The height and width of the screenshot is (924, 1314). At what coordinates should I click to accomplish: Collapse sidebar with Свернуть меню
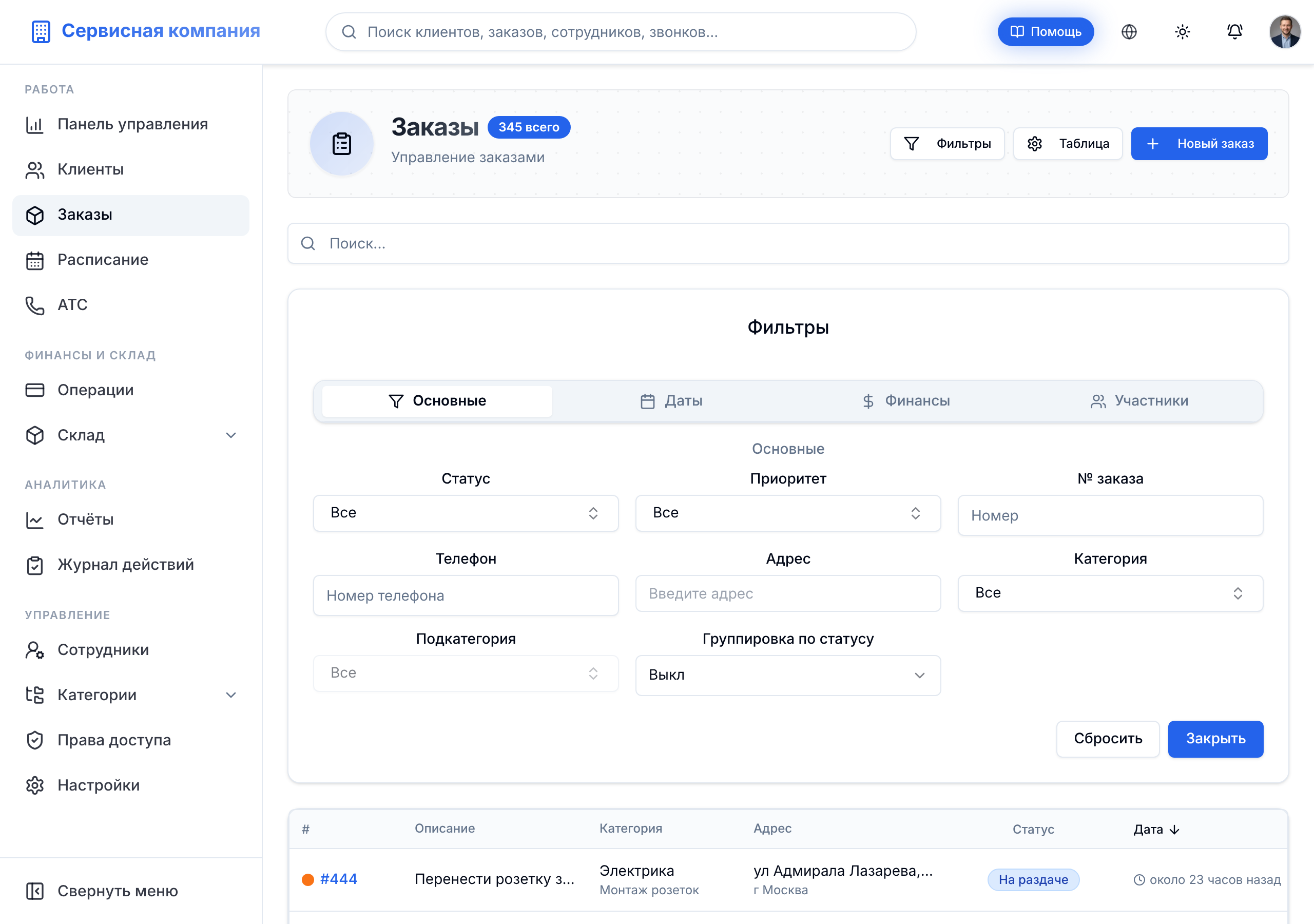tap(130, 891)
